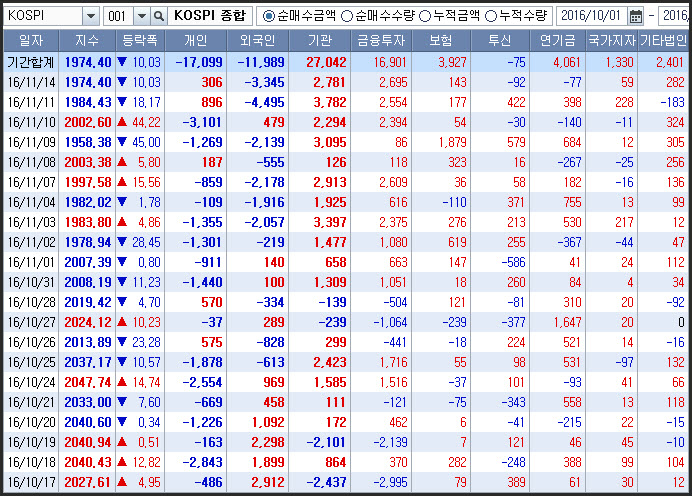Select the 누적수량 radio button

point(491,16)
